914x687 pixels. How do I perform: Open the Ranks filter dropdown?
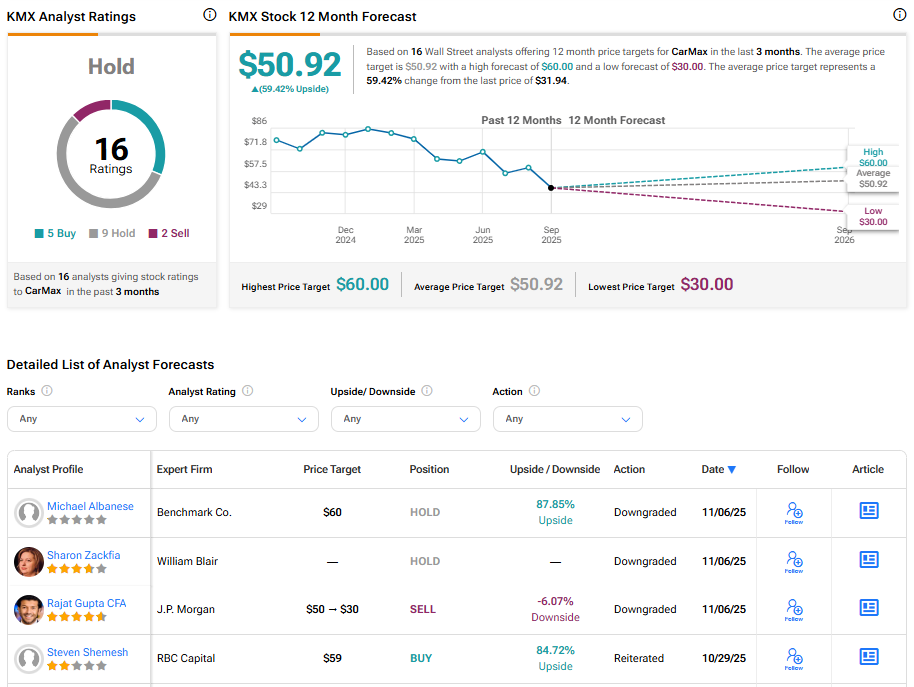click(82, 419)
